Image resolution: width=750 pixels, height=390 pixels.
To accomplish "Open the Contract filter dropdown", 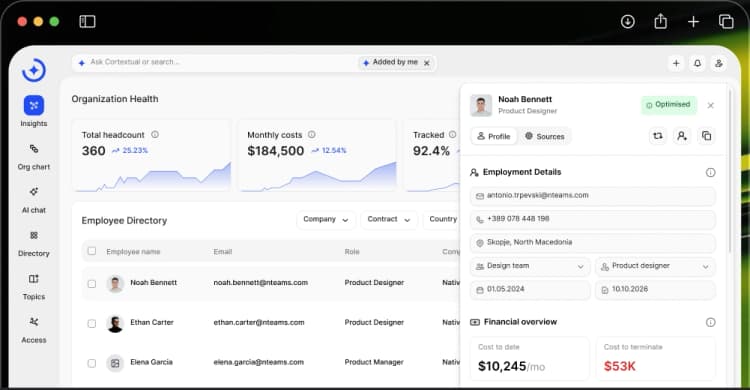I will [x=389, y=219].
